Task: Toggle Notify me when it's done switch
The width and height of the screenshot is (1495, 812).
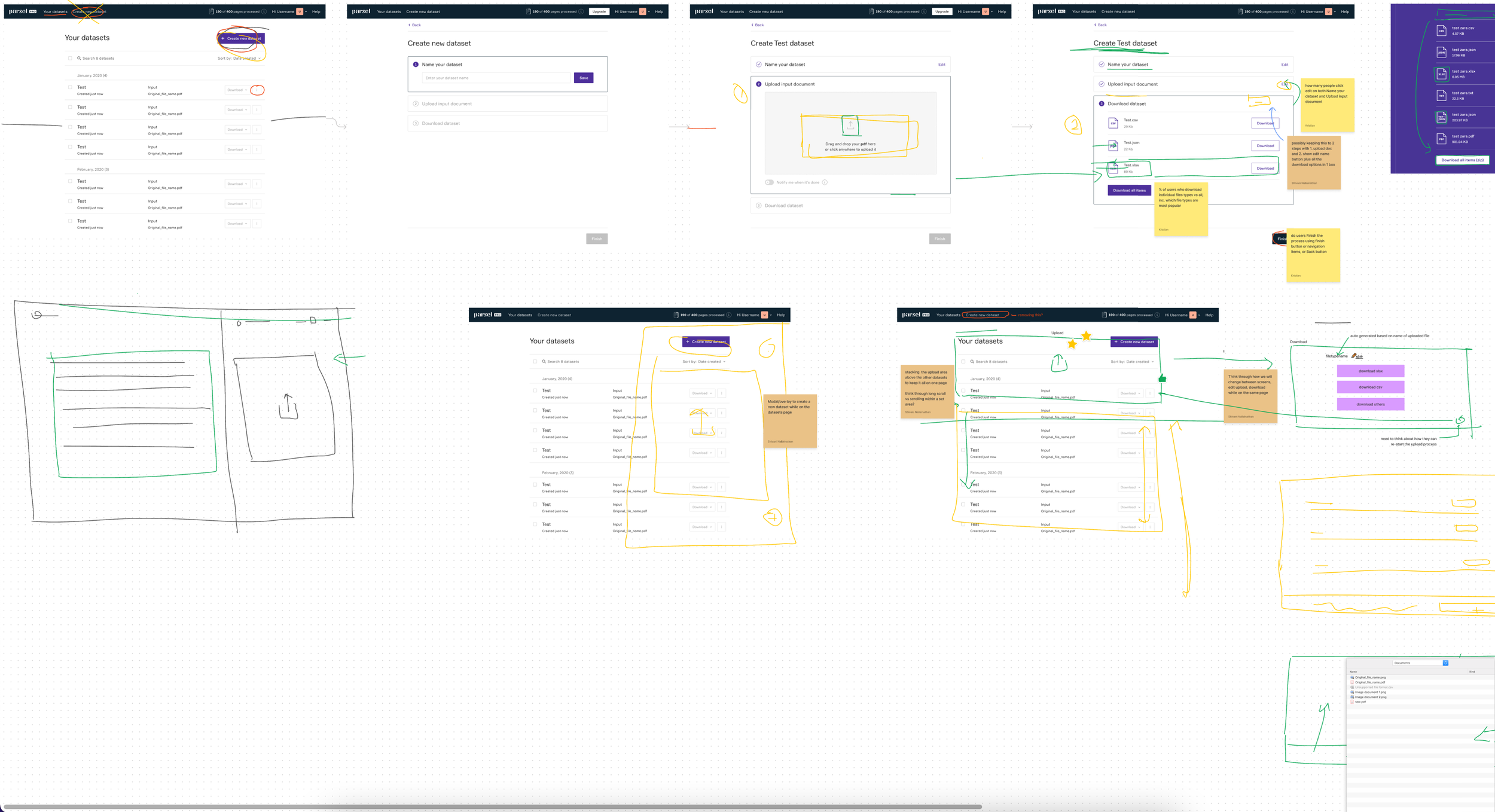Action: pos(769,182)
